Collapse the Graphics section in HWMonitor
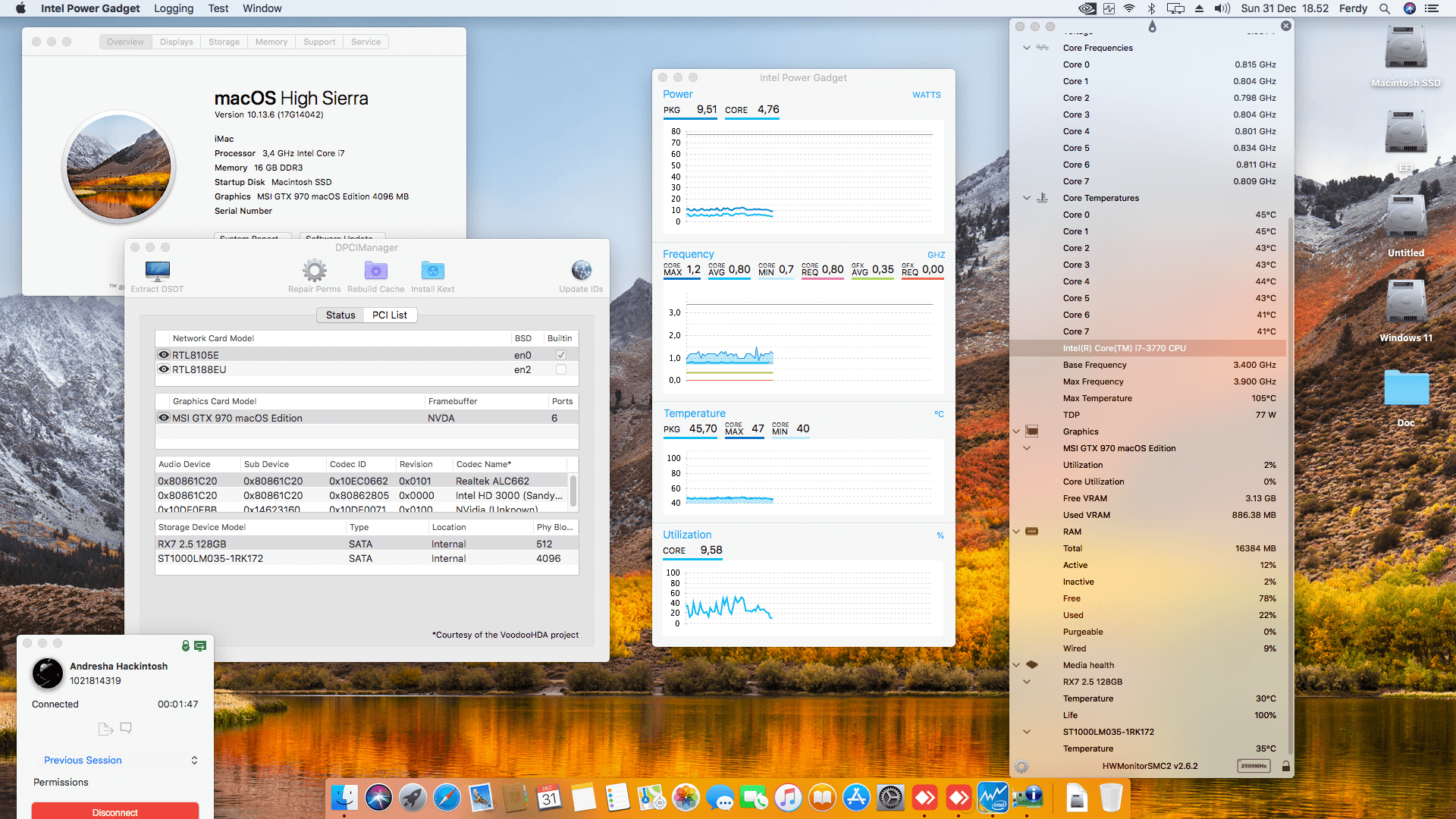The height and width of the screenshot is (819, 1456). [1016, 431]
